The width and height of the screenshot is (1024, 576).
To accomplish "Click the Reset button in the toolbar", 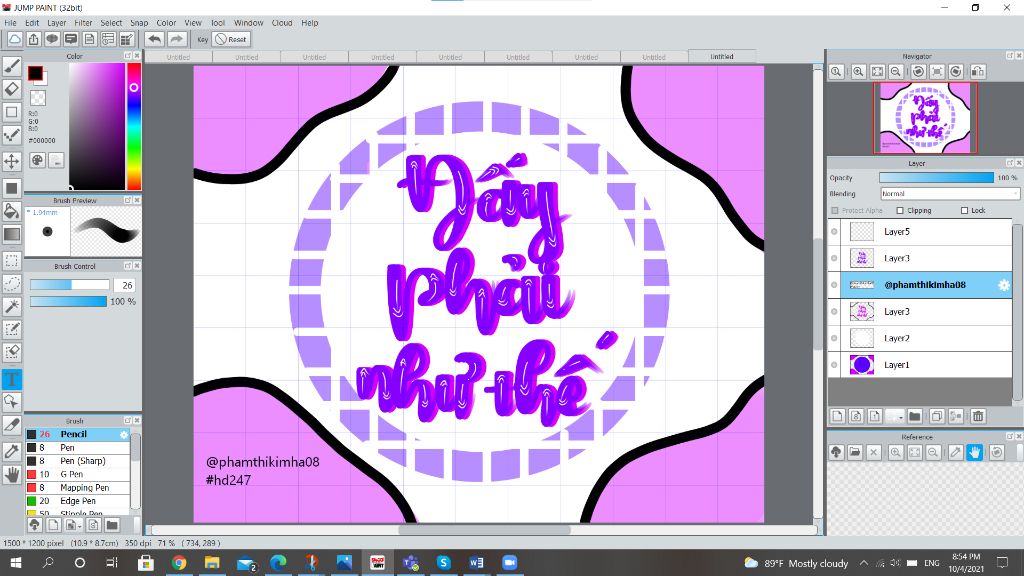I will tap(231, 39).
